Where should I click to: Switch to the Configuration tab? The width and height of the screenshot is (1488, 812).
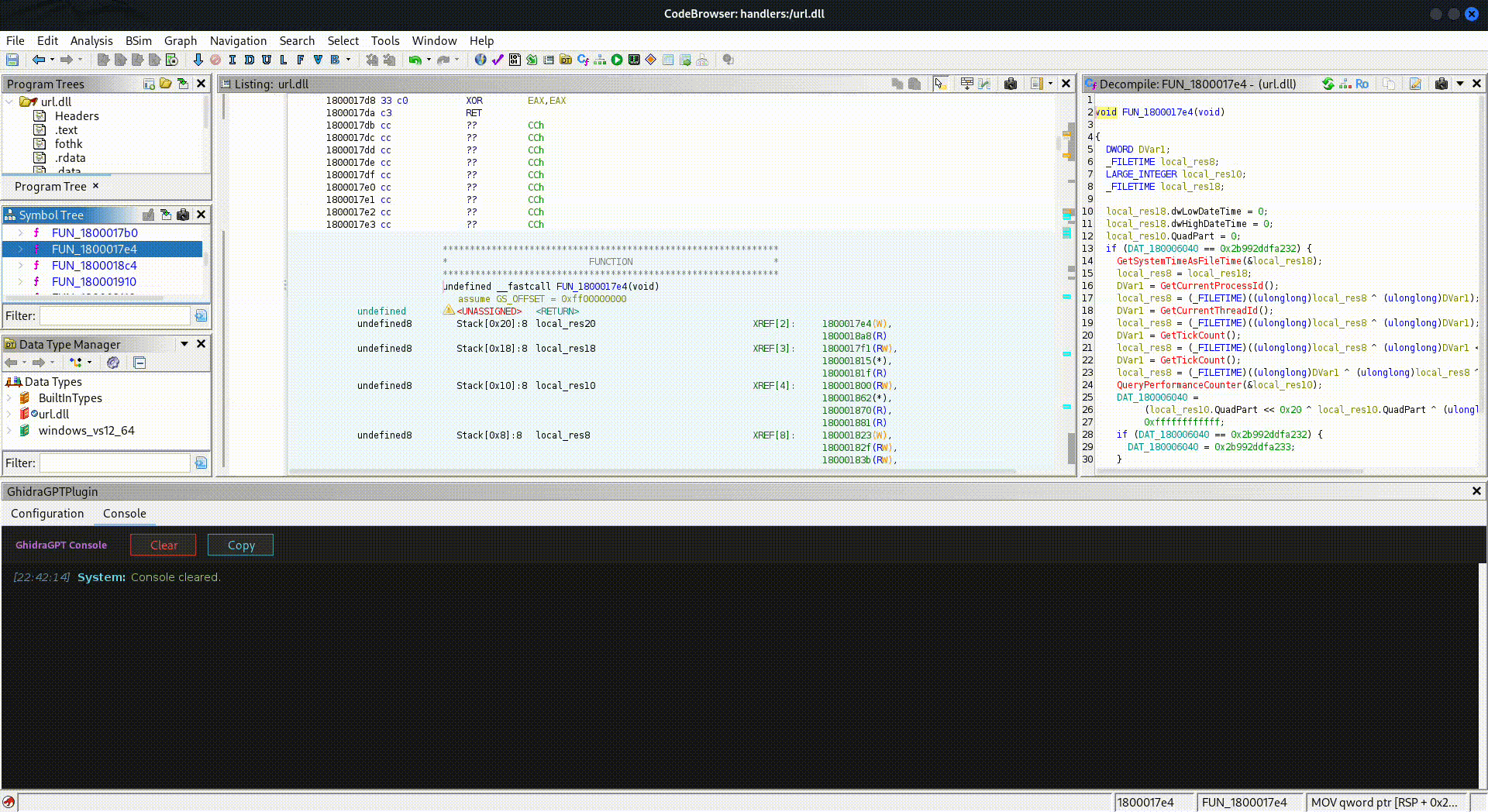tap(47, 514)
